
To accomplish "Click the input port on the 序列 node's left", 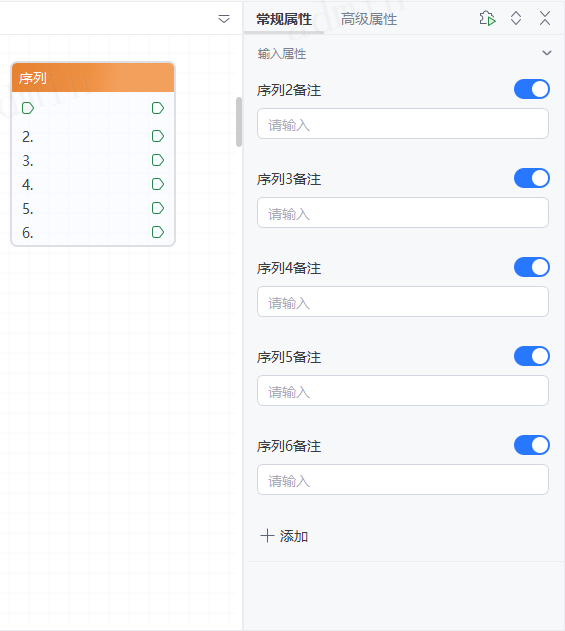I will [x=28, y=108].
